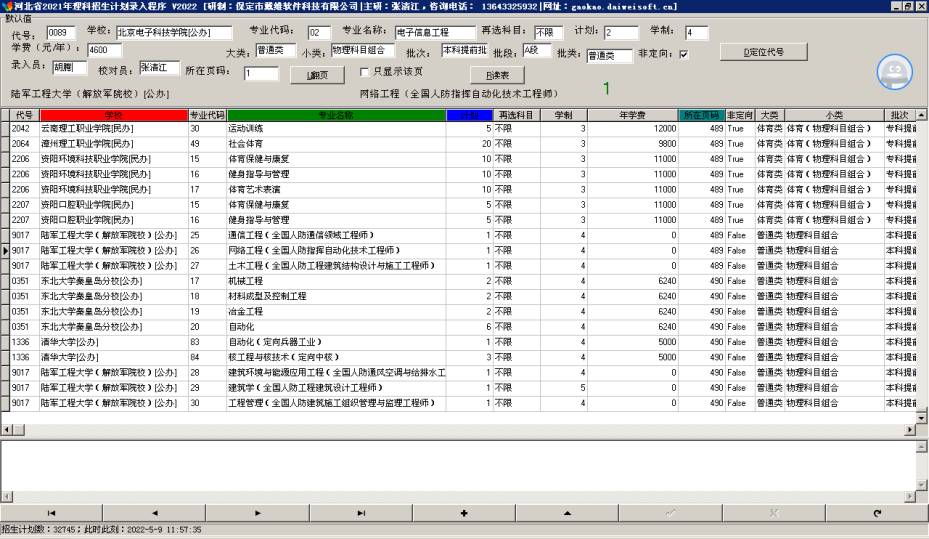Click the 专业名称 column header

(x=336, y=115)
